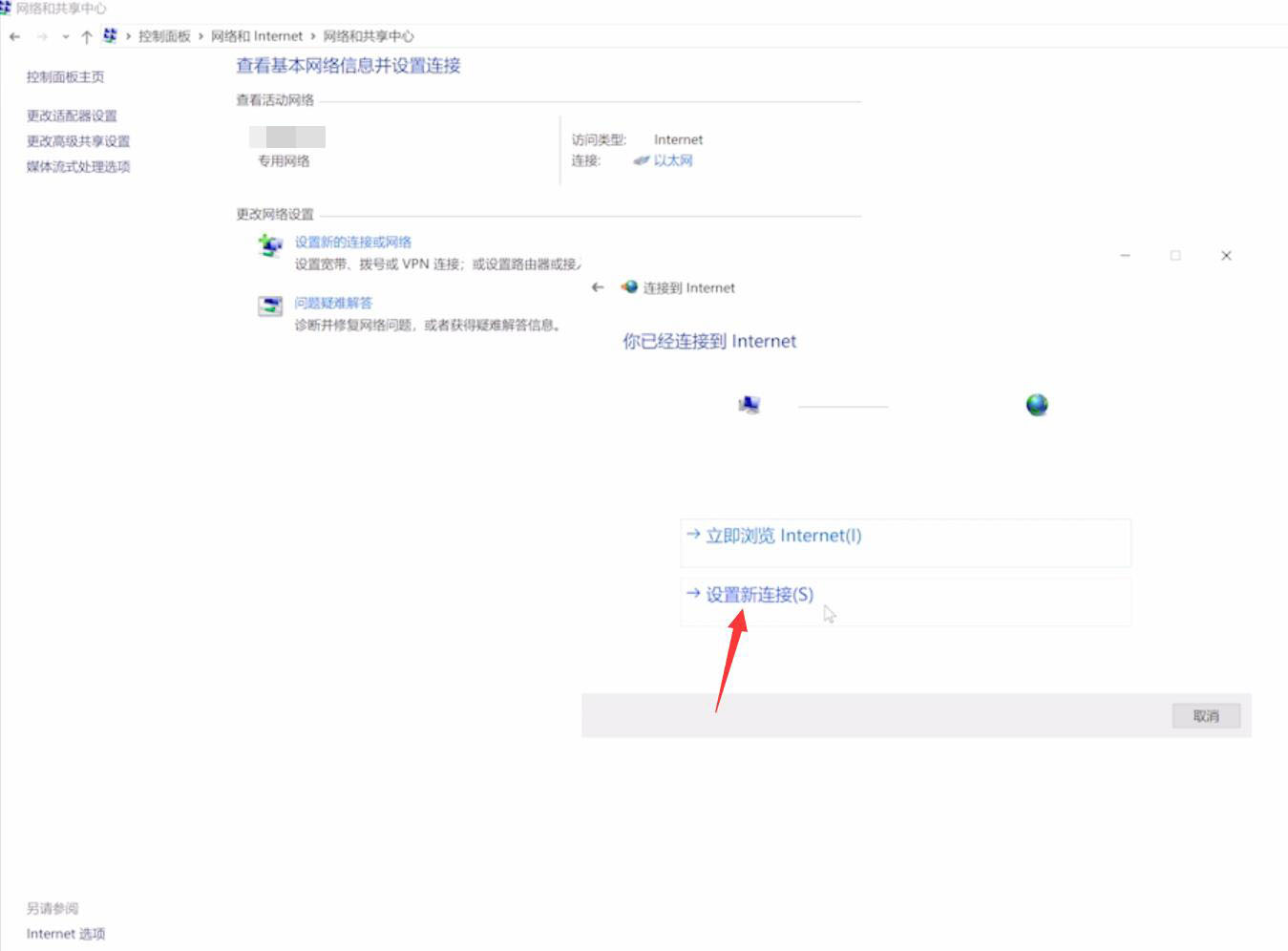Viewport: 1288px width, 951px height.
Task: Open the recent locations dropdown chevron
Action: pyautogui.click(x=65, y=37)
